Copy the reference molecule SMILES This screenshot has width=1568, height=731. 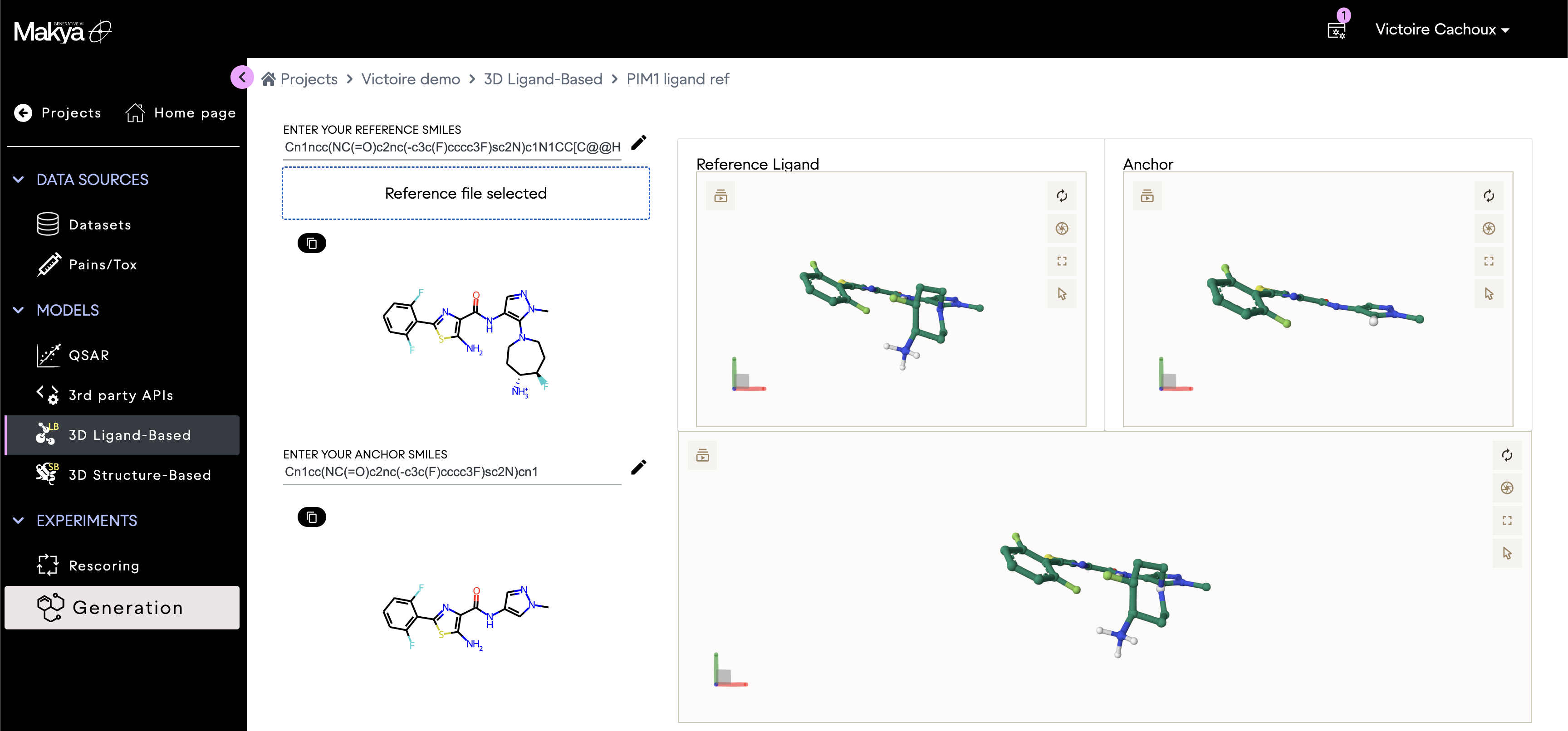point(312,243)
